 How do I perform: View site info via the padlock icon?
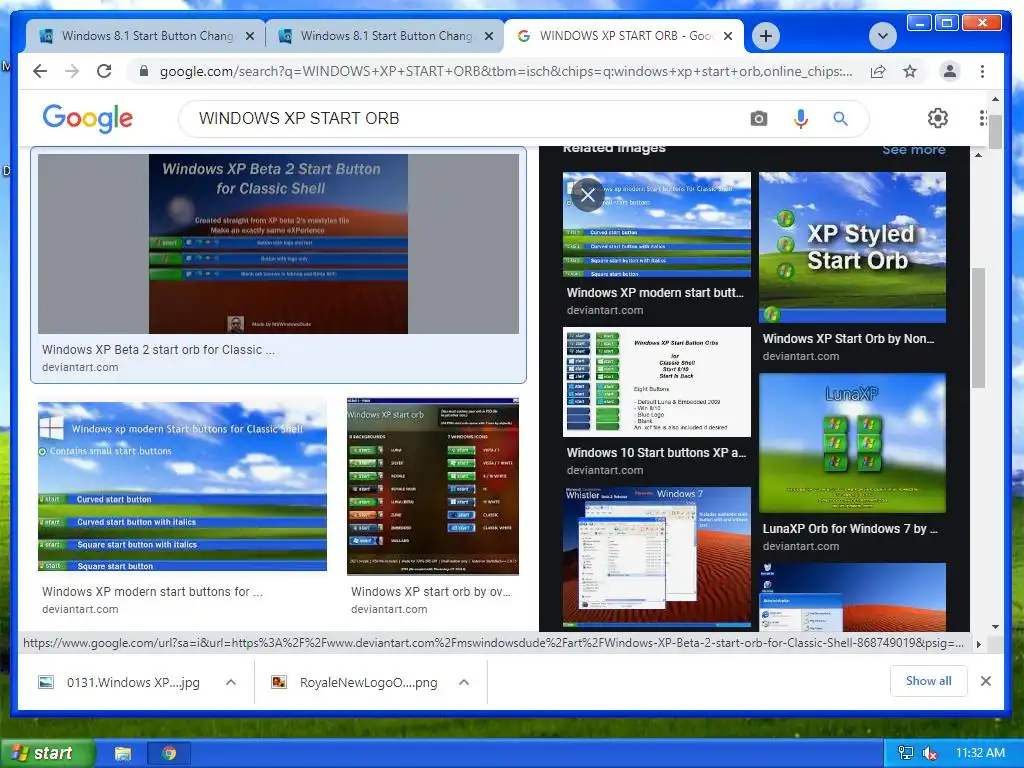144,71
